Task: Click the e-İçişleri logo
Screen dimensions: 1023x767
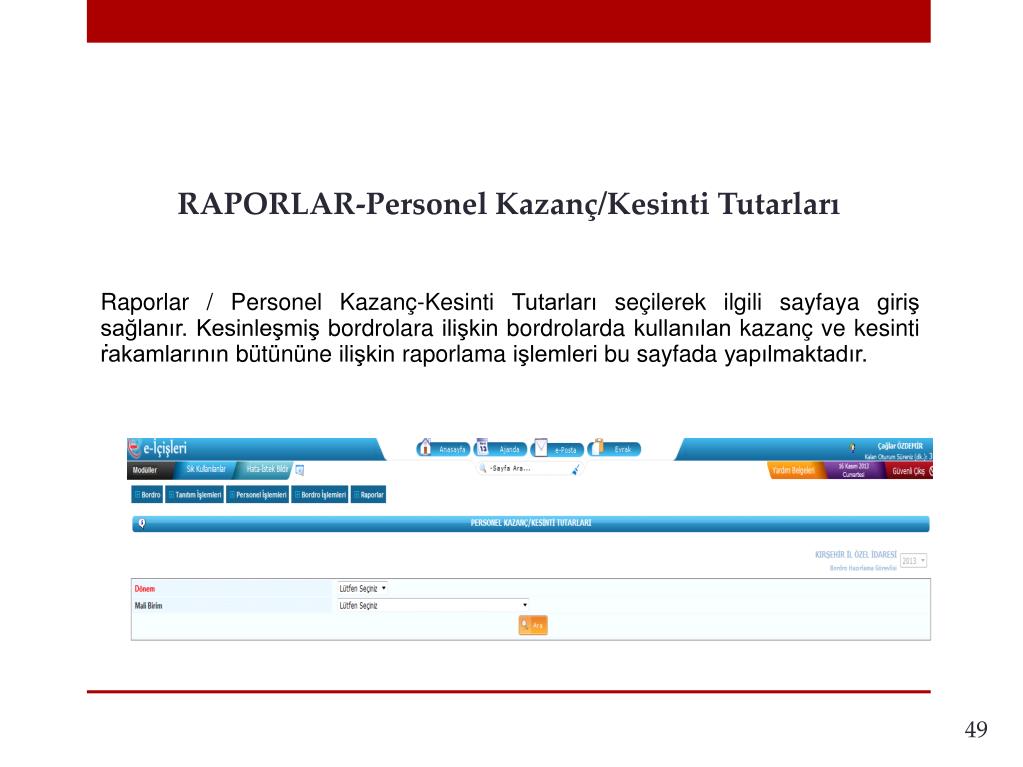Action: coord(158,448)
